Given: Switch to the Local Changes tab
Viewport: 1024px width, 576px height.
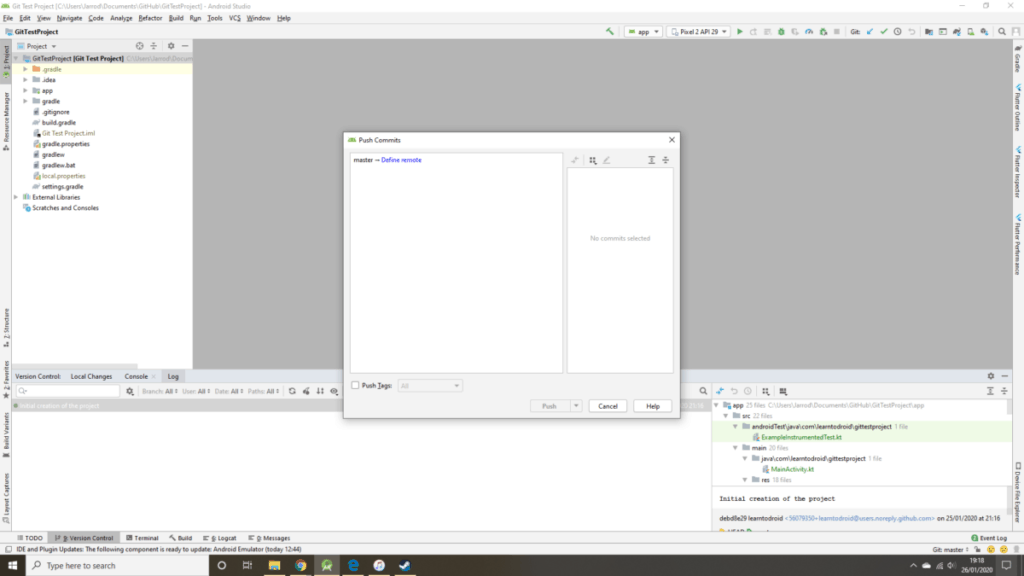Looking at the screenshot, I should [91, 376].
